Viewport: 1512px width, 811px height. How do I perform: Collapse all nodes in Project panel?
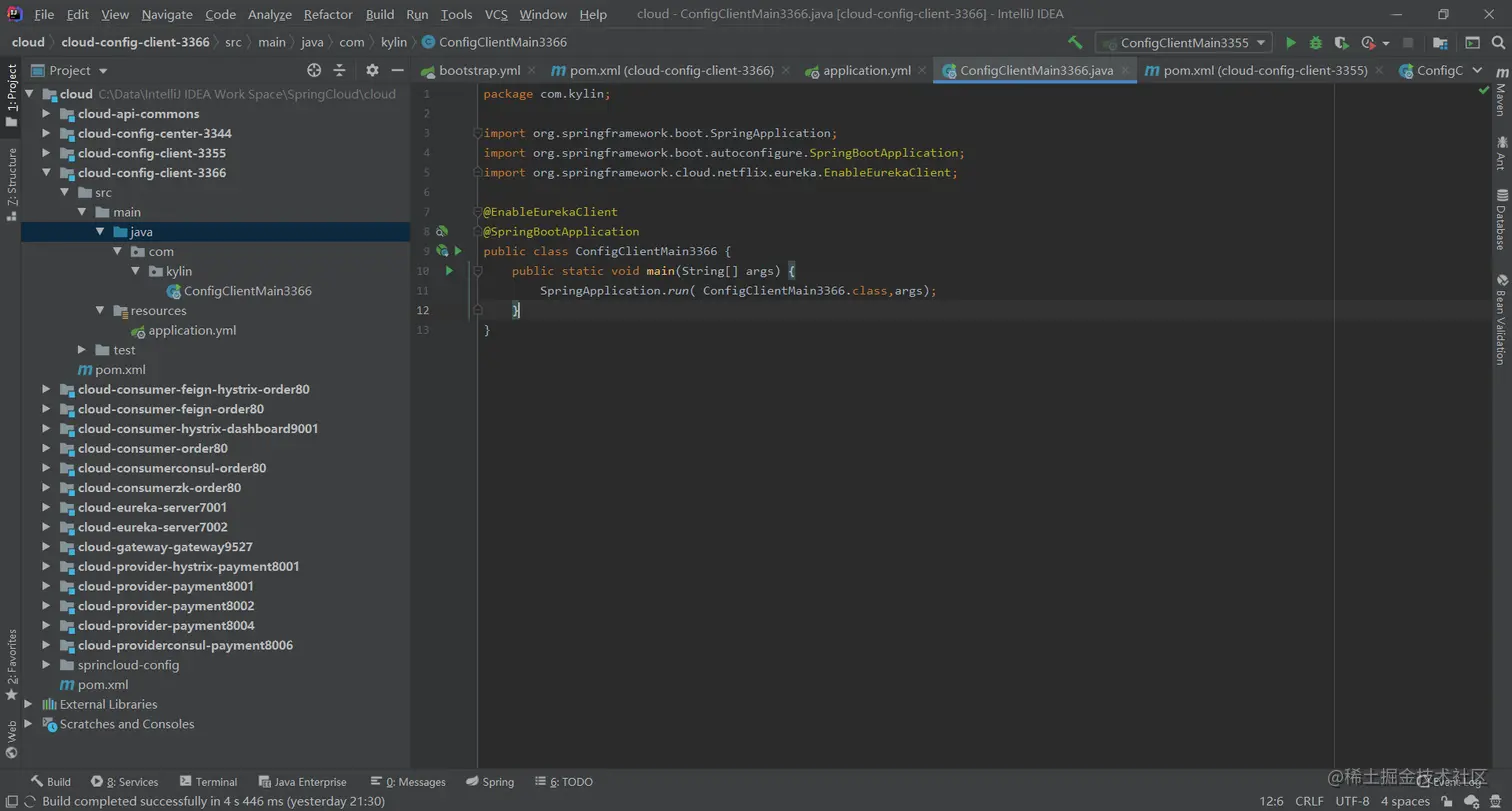click(x=339, y=70)
